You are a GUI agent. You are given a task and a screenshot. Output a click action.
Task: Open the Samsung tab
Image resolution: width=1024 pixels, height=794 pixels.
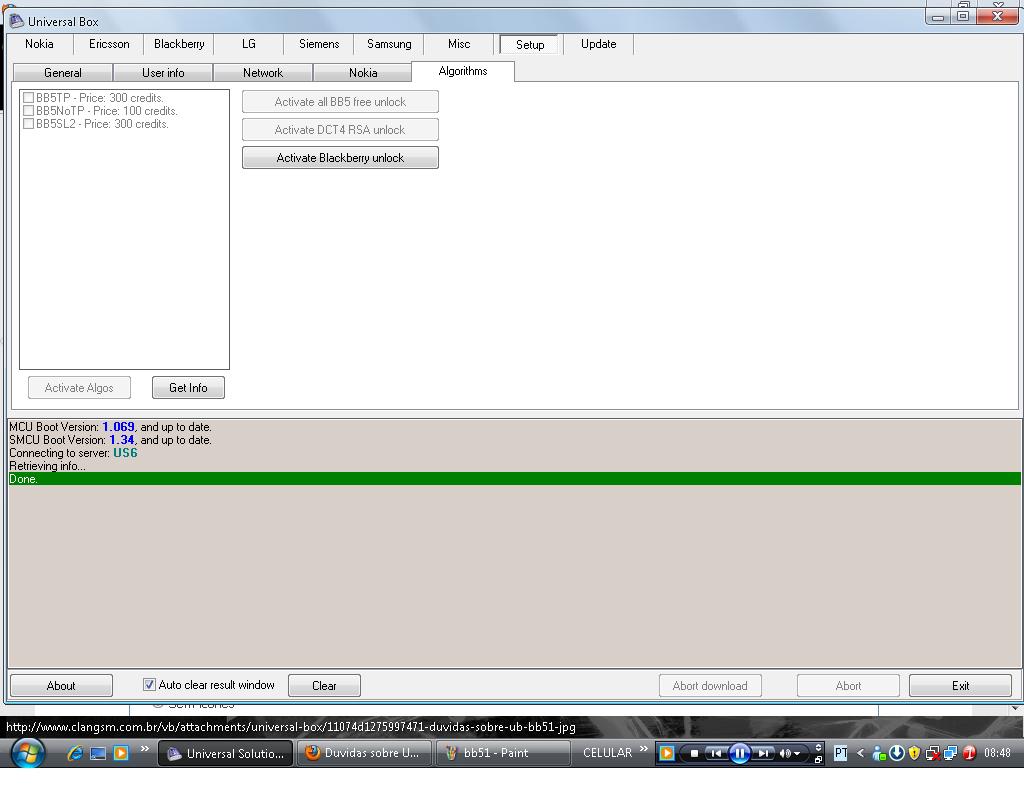[389, 44]
